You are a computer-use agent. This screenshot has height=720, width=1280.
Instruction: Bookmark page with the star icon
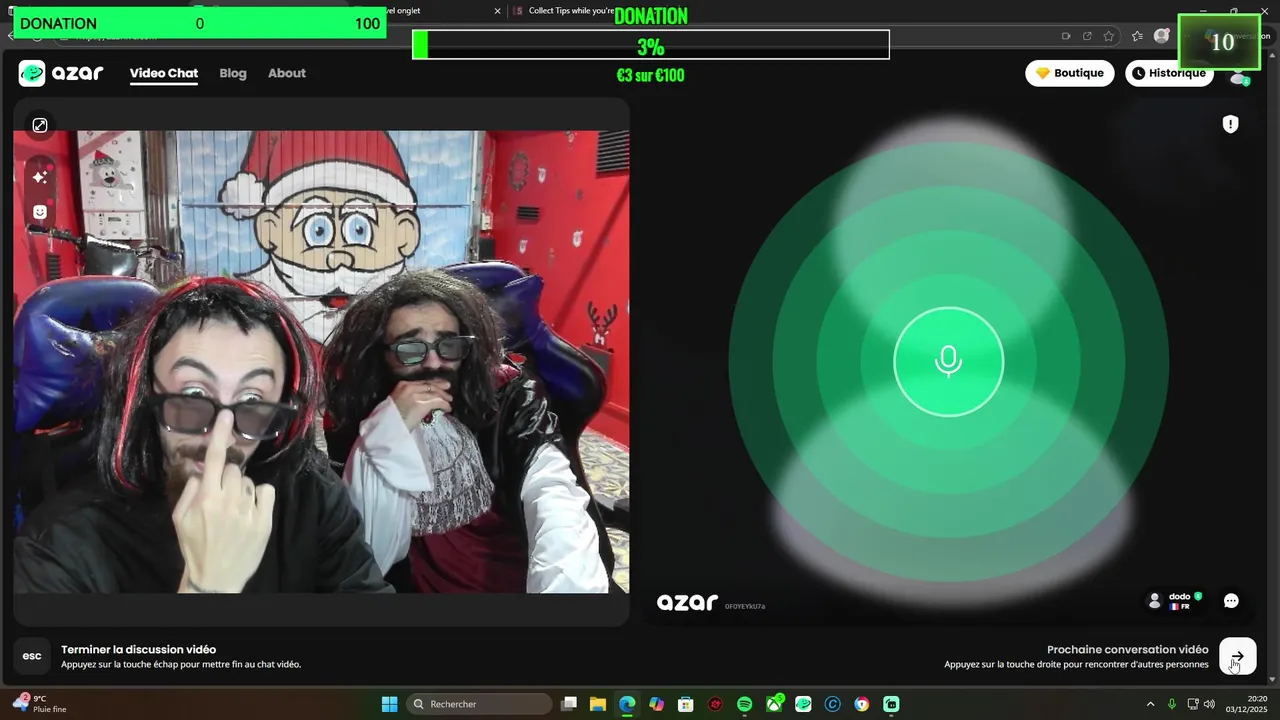pos(1109,36)
